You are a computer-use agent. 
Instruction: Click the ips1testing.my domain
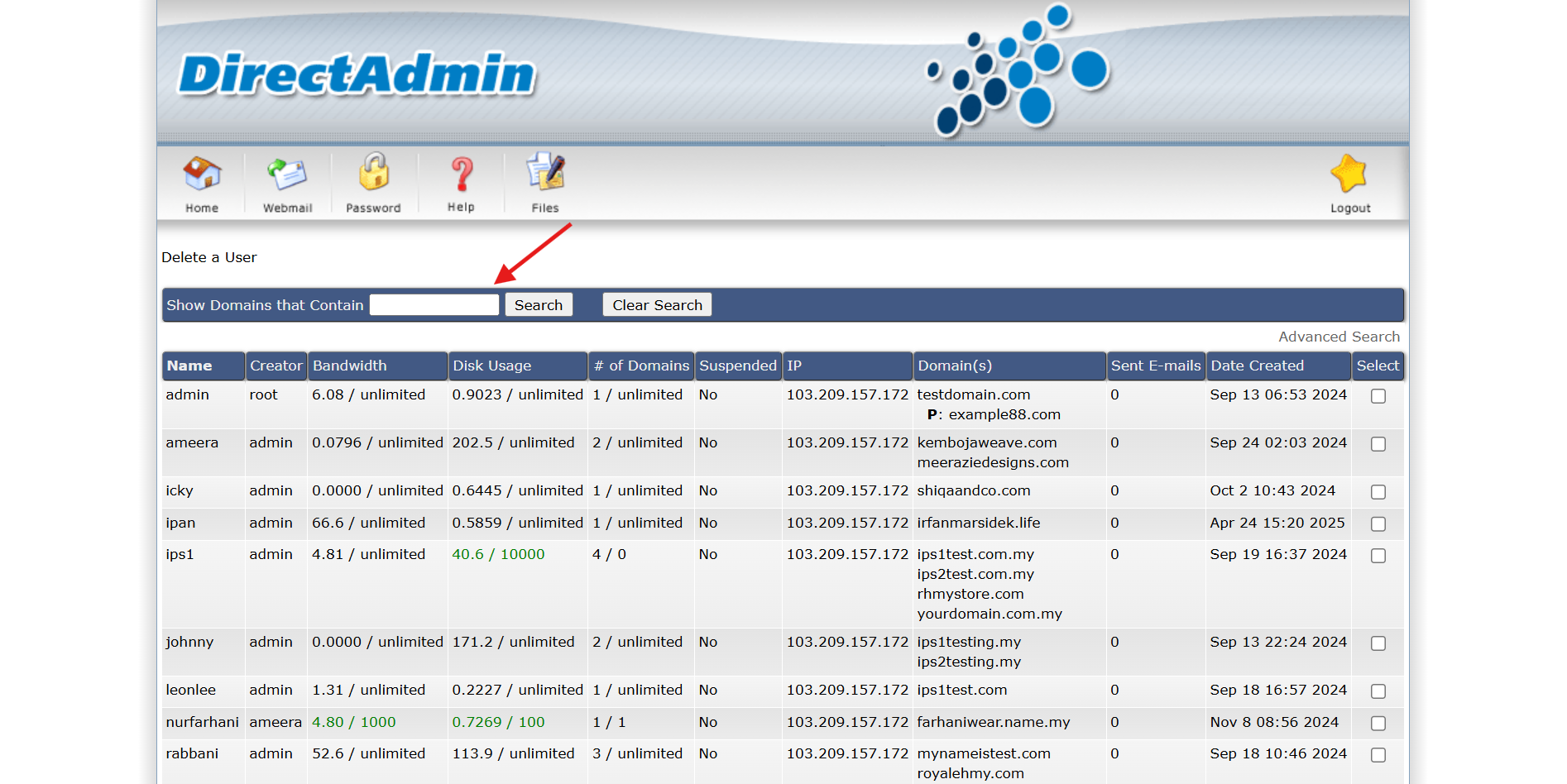969,642
